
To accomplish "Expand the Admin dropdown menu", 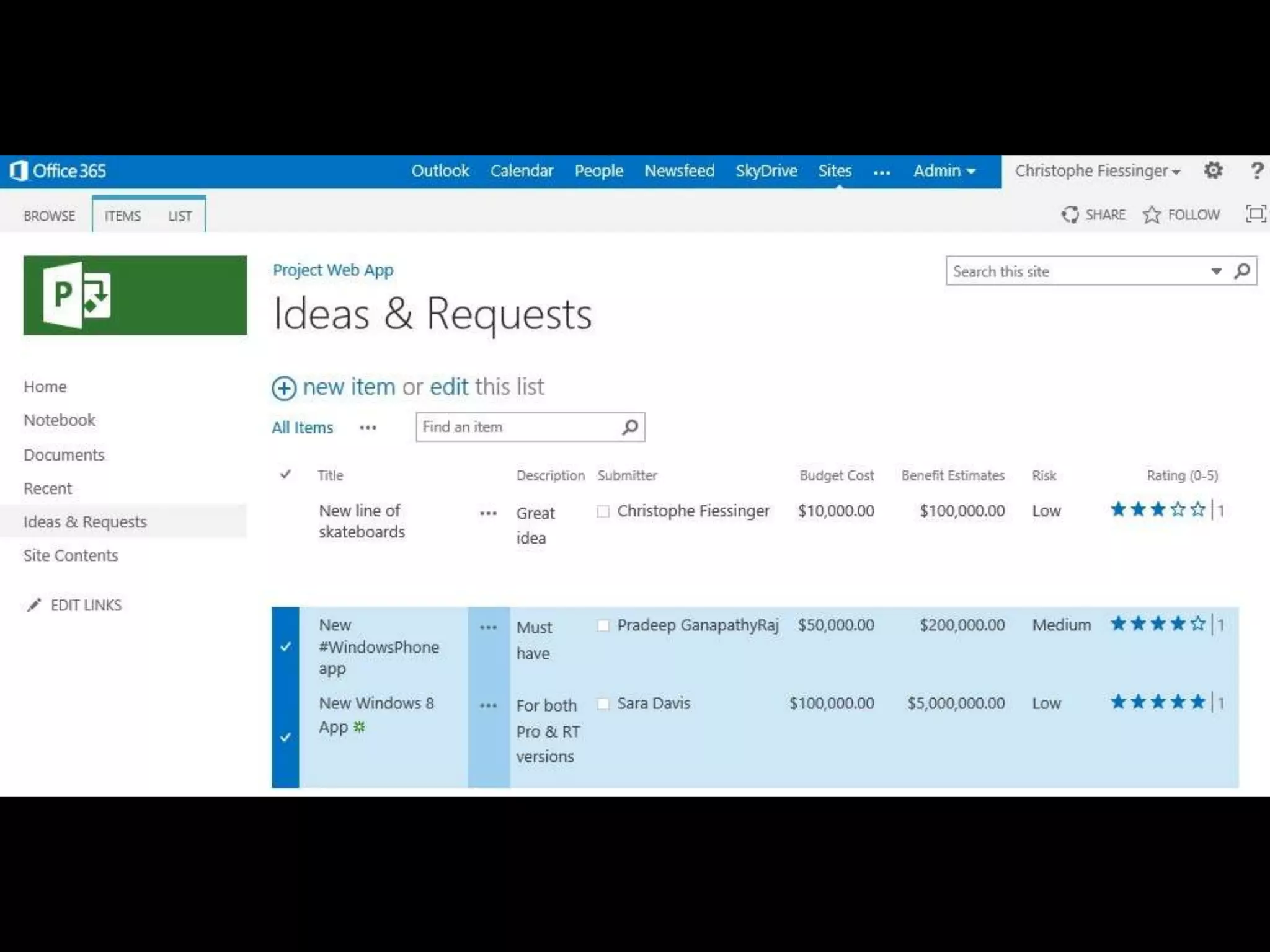I will point(944,170).
